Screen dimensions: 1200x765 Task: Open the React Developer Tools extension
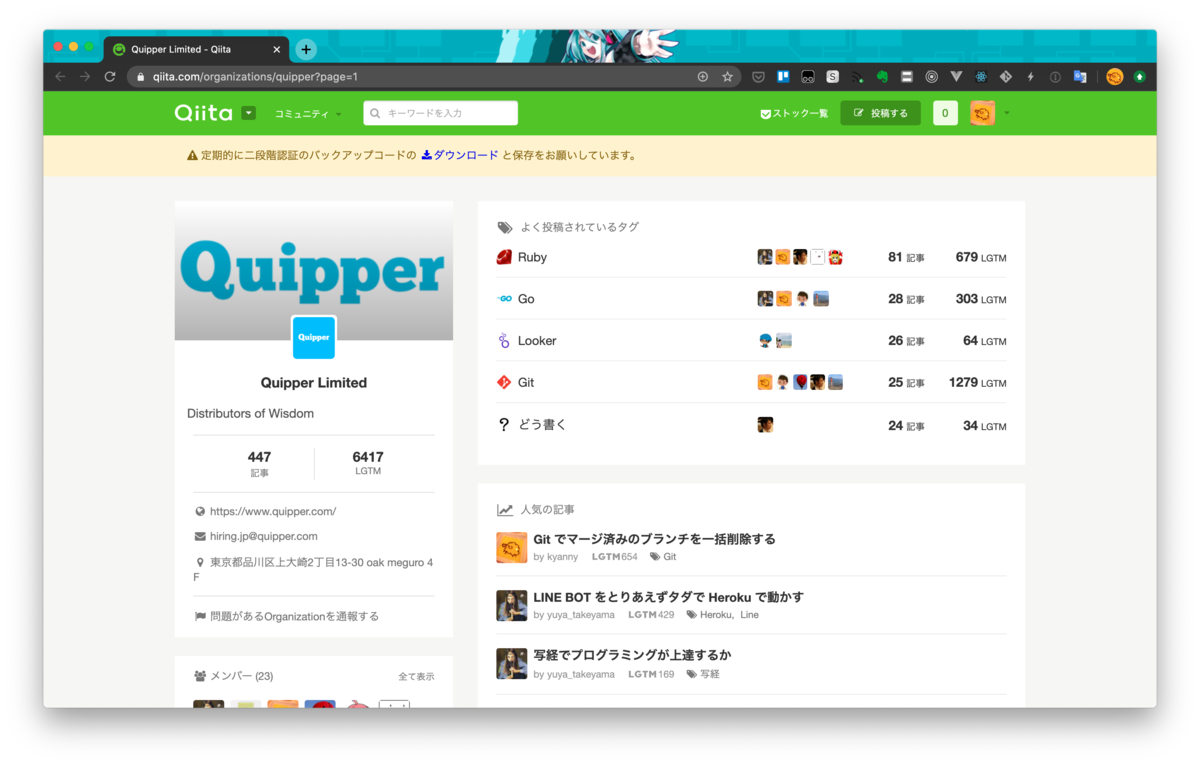point(981,76)
